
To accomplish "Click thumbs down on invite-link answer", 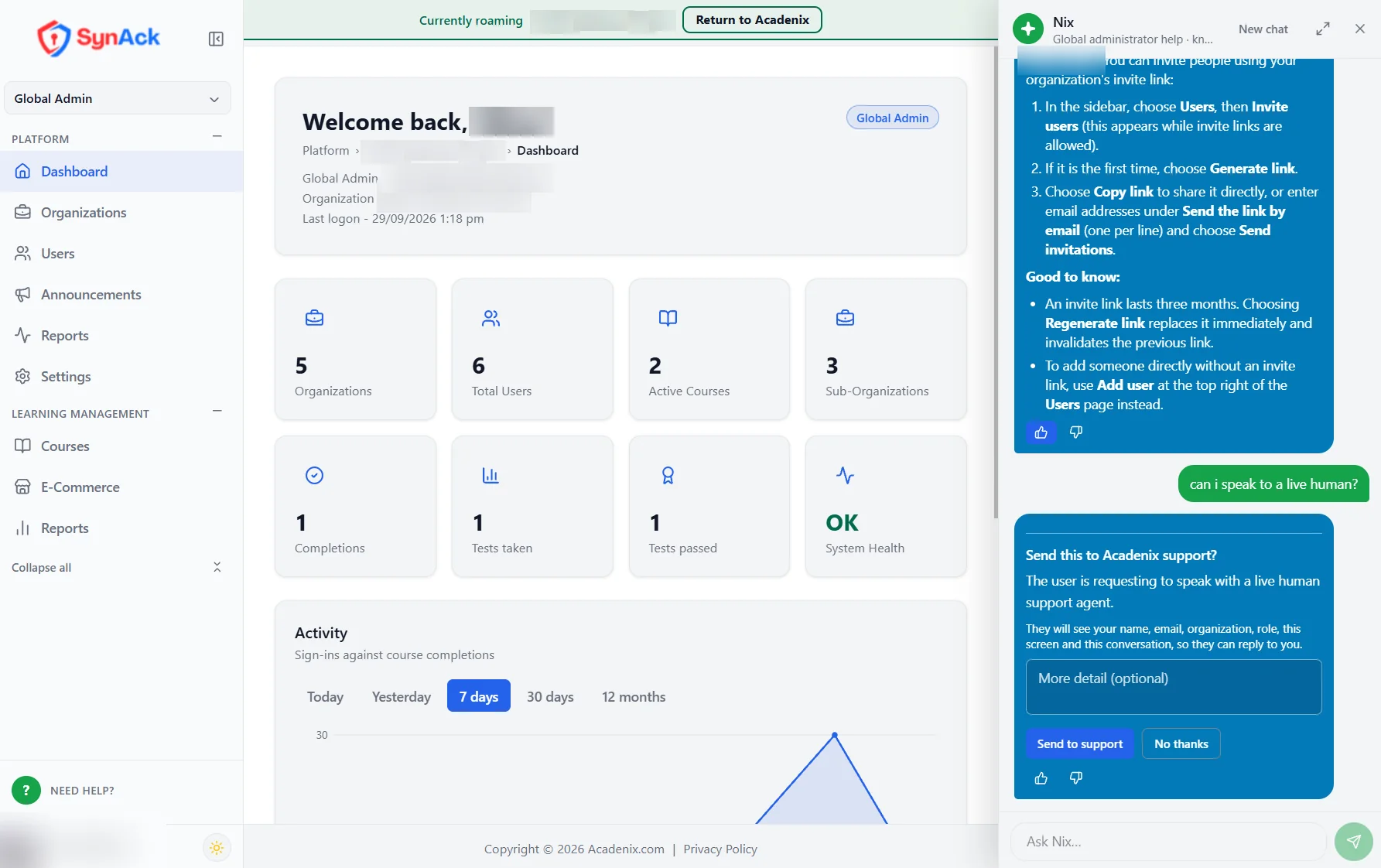I will [x=1075, y=432].
